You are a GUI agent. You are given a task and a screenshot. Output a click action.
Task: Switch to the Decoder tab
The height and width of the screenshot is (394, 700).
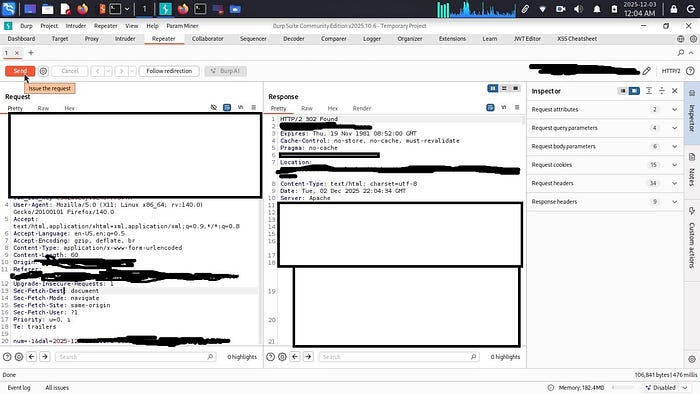(x=294, y=39)
